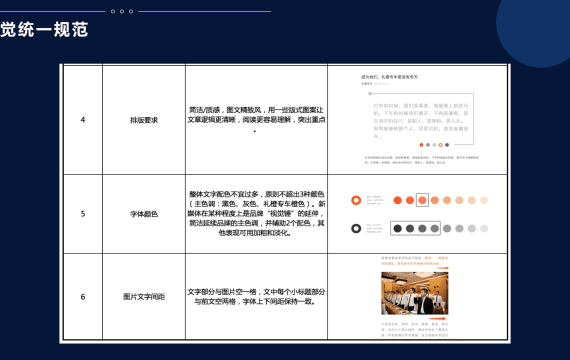Click the slide title 觉统一规范
The image size is (570, 360).
point(44,29)
